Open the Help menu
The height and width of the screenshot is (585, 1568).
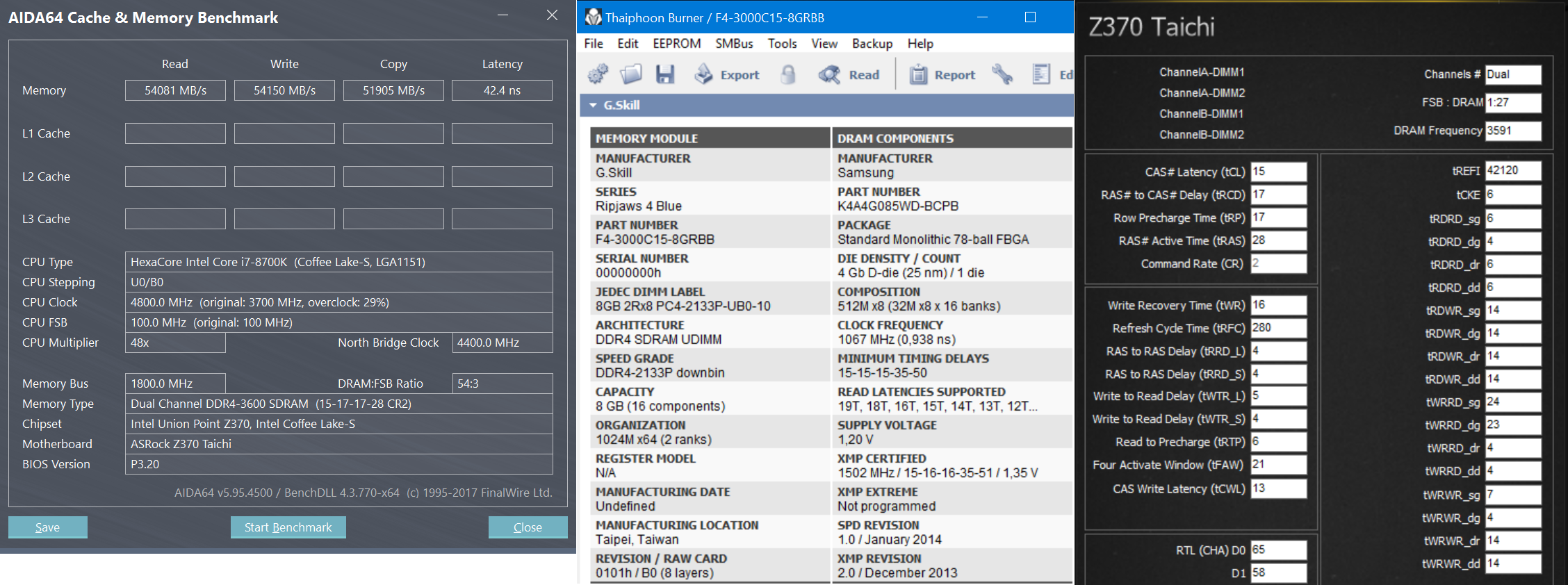point(920,44)
